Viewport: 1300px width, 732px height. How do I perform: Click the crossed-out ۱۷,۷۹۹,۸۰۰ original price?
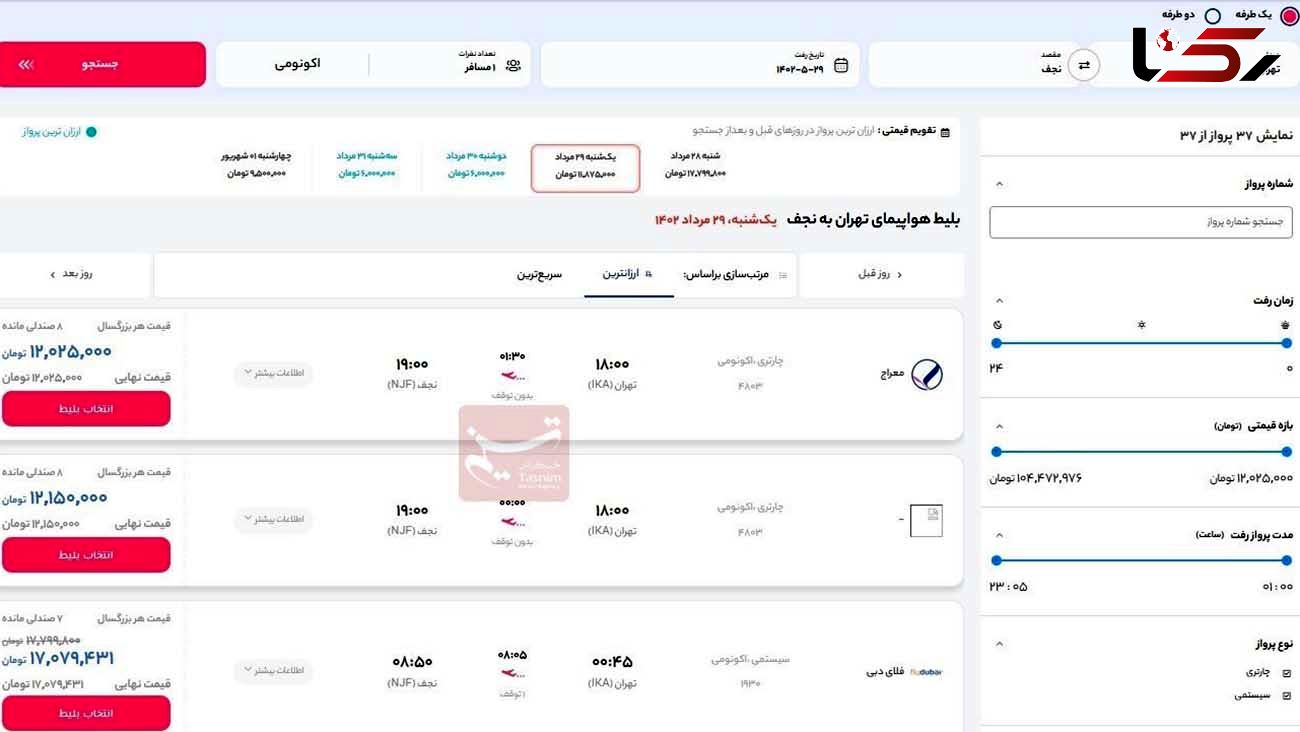click(54, 640)
